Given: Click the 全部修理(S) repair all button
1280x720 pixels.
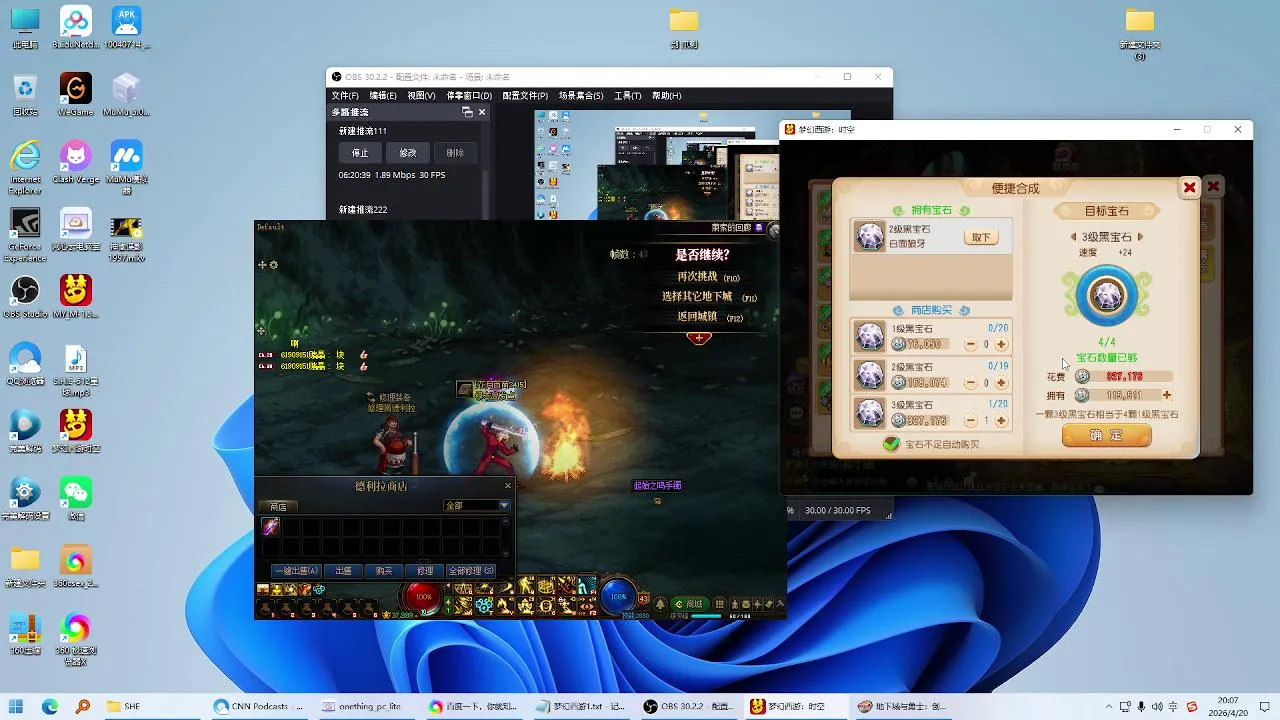Looking at the screenshot, I should (471, 571).
